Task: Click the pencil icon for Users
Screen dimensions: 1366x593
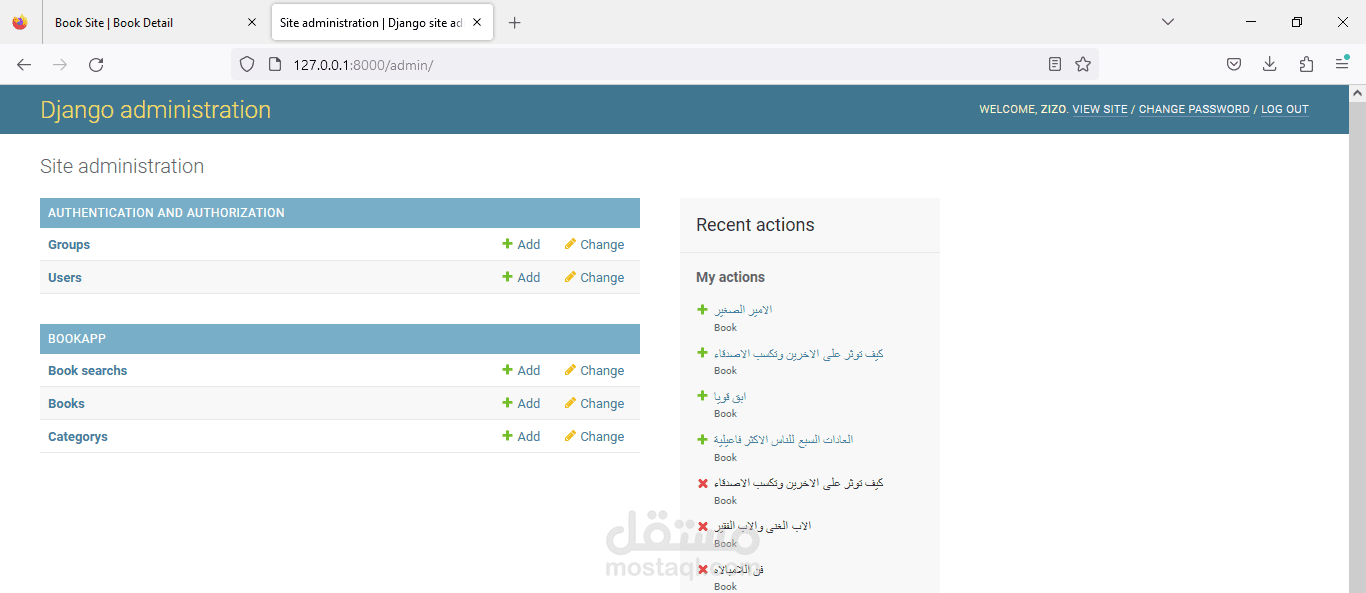Action: tap(570, 277)
